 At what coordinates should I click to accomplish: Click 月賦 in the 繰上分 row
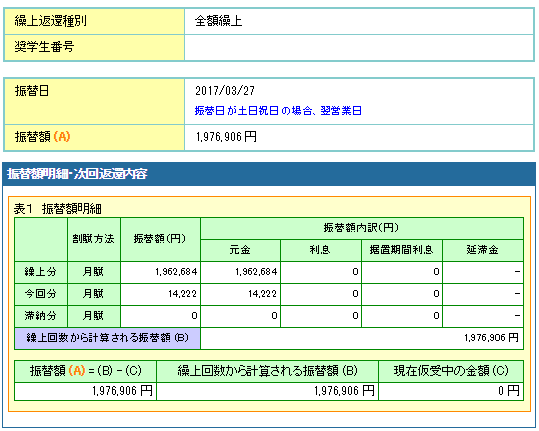point(94,272)
